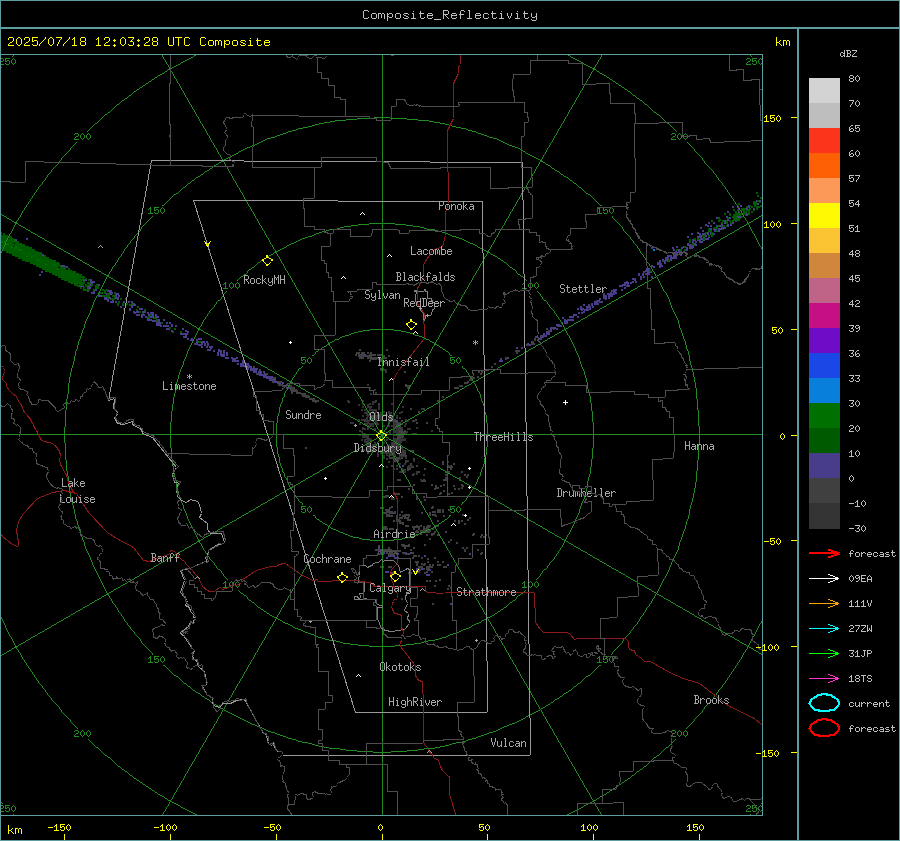Click the Olds label
This screenshot has height=841, width=900.
click(x=381, y=417)
